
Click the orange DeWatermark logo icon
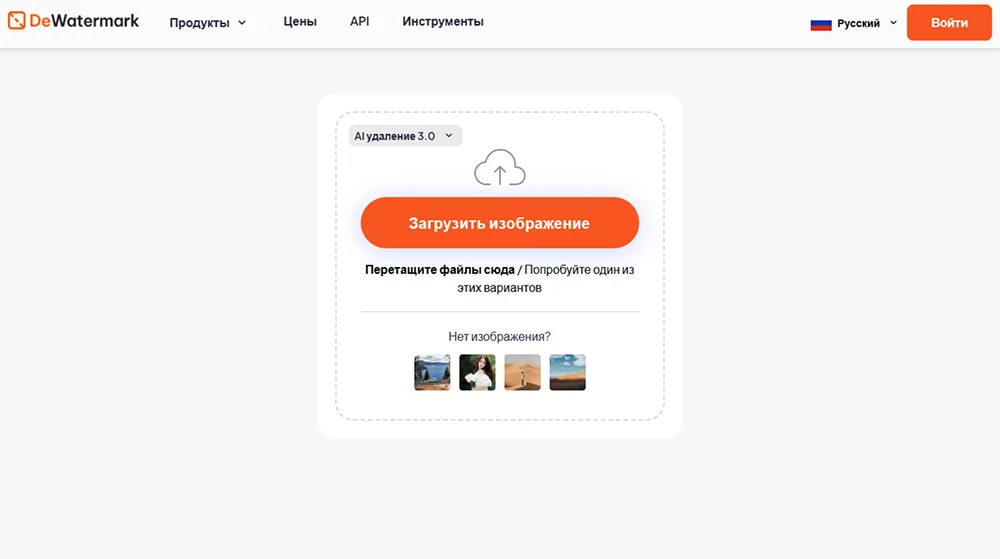[17, 21]
